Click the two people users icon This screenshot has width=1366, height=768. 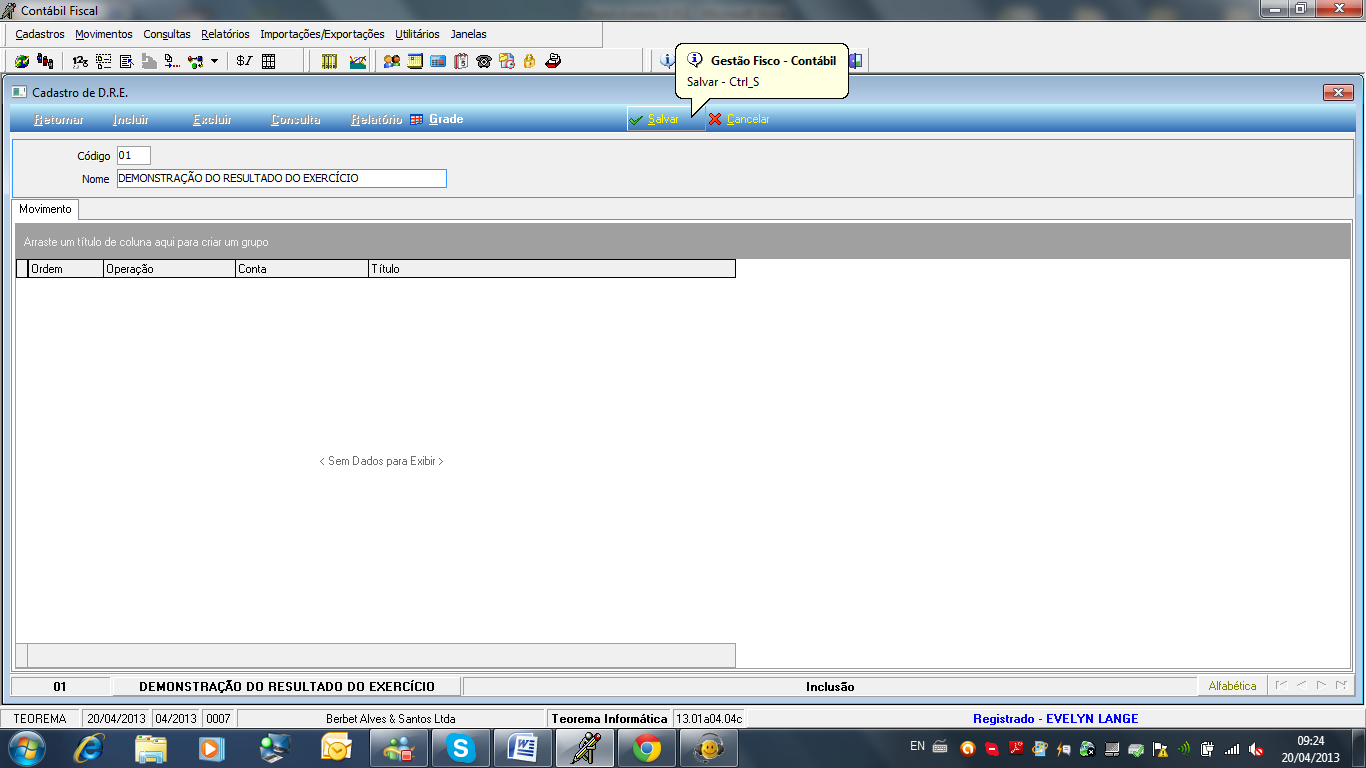click(392, 61)
